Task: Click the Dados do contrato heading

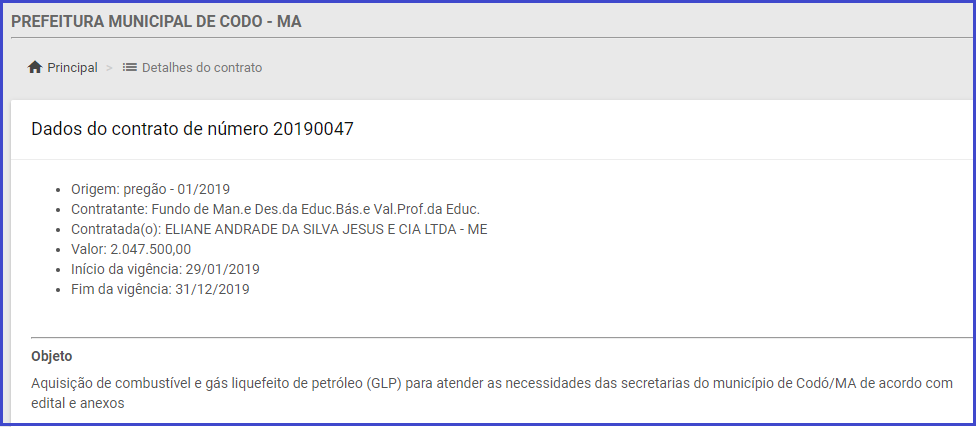Action: point(150,129)
